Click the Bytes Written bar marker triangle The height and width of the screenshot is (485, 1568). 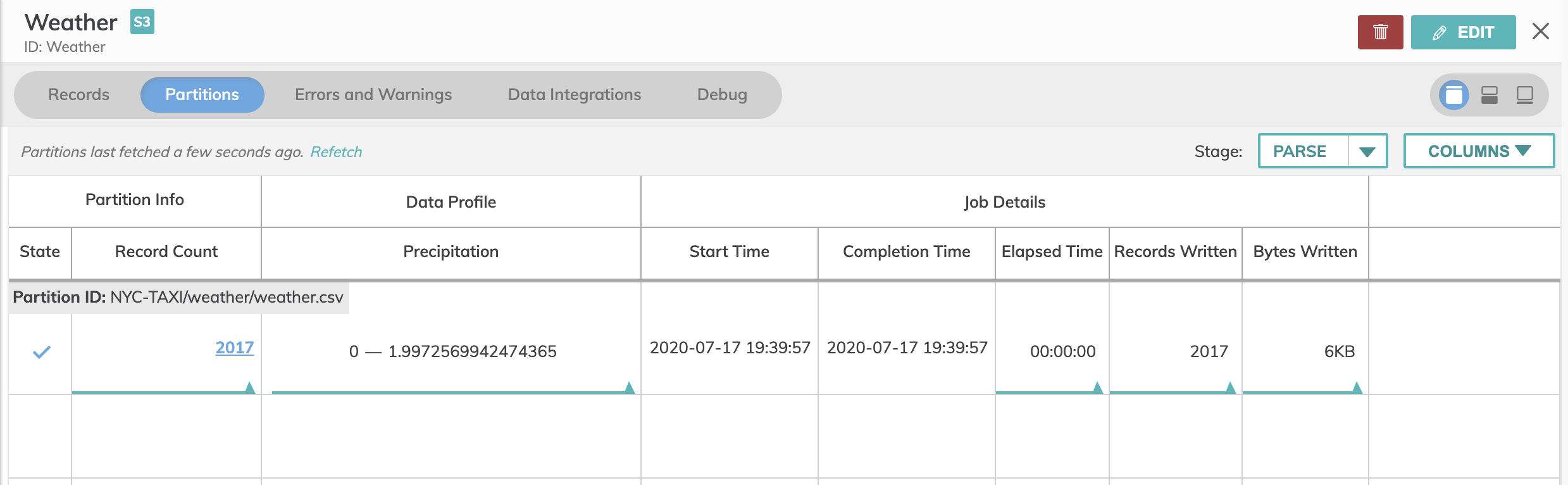[1357, 387]
